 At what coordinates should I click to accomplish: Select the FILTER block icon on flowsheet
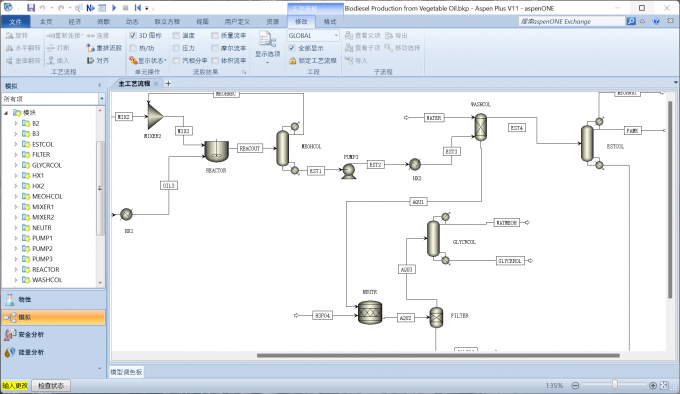(x=436, y=317)
